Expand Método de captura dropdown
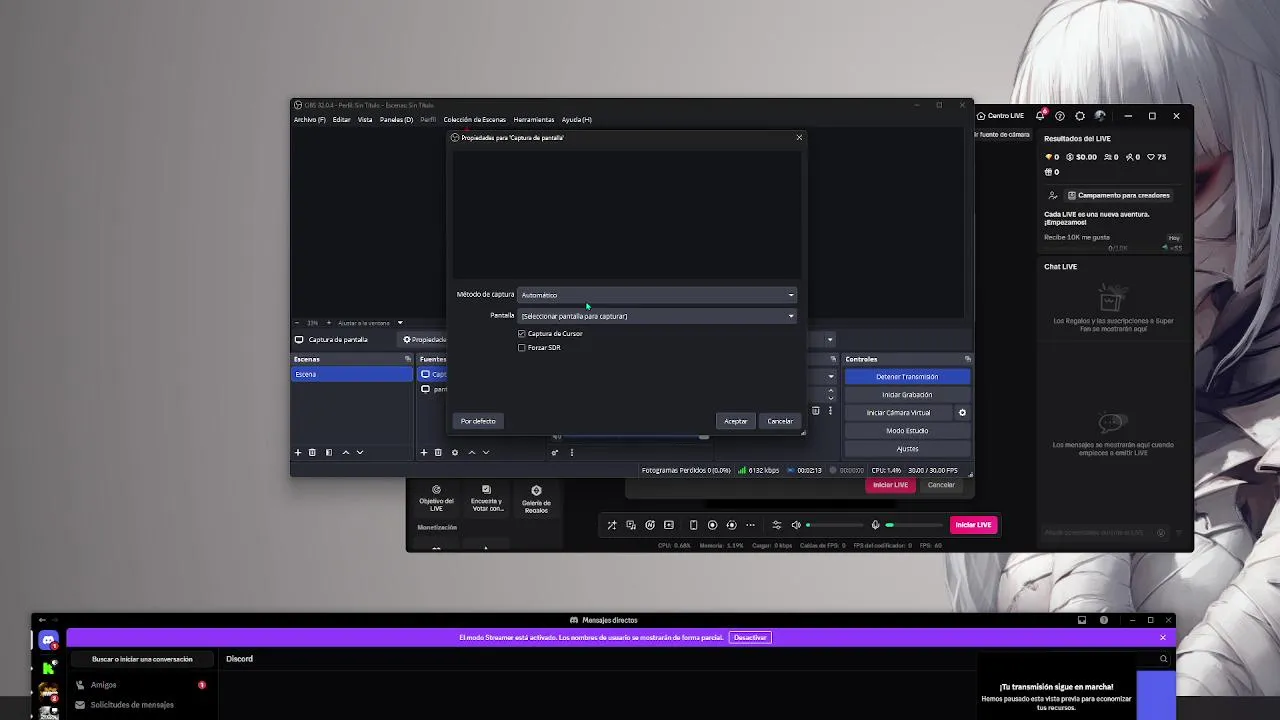 tap(657, 295)
